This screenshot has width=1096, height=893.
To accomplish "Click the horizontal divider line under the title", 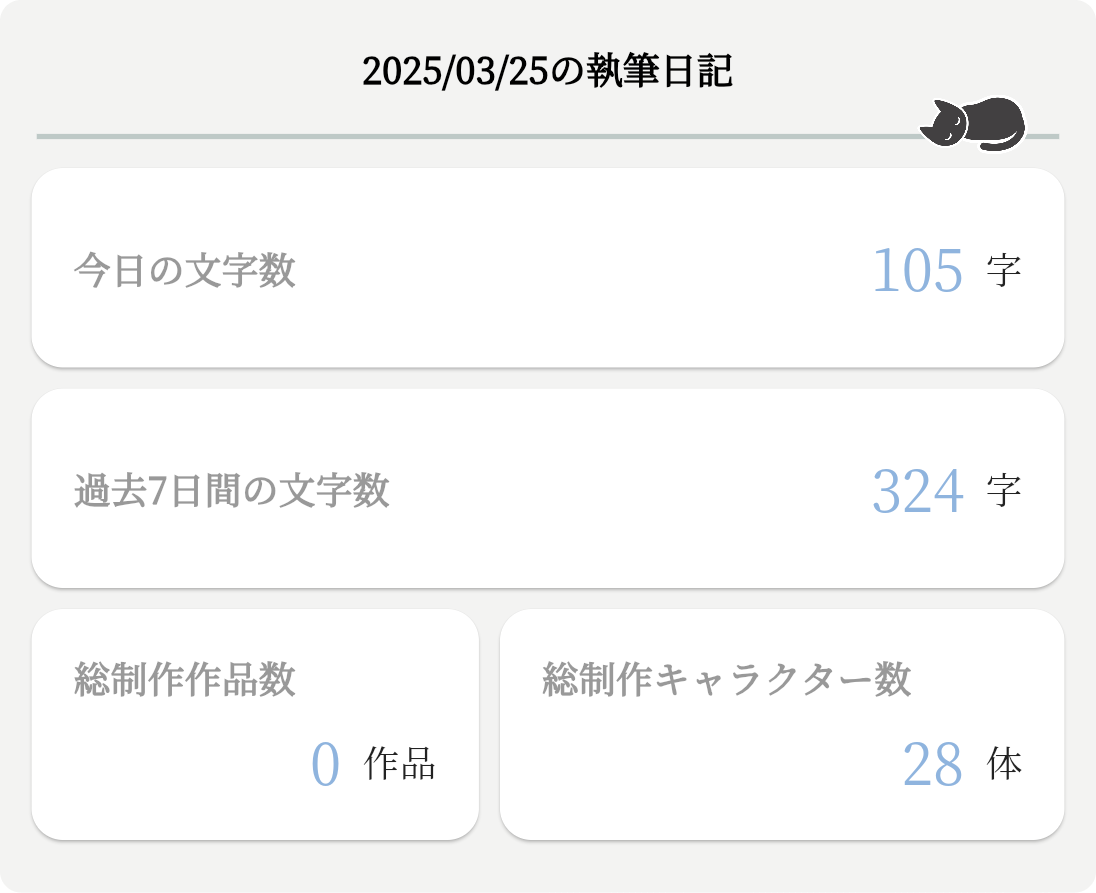I will coord(470,136).
